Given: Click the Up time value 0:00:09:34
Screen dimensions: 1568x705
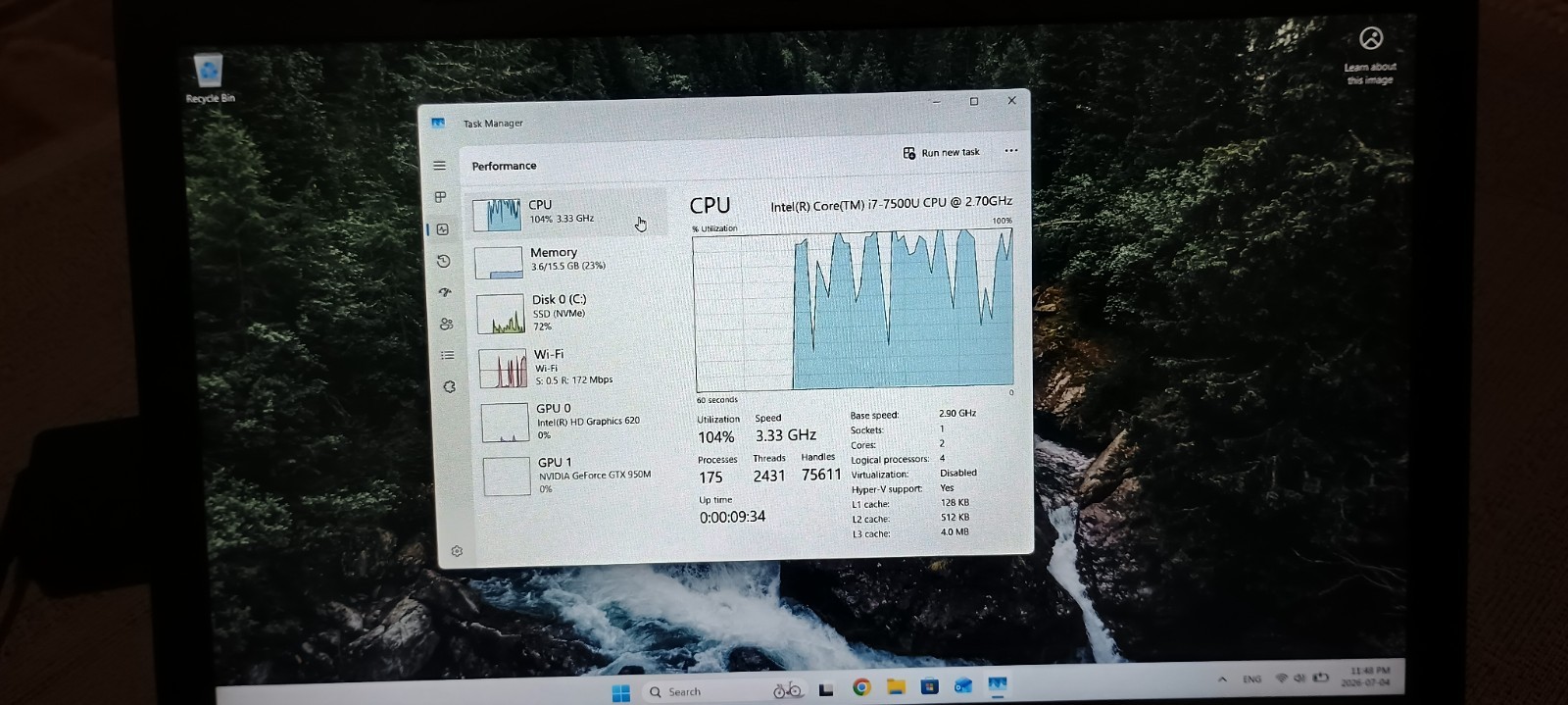Looking at the screenshot, I should [732, 517].
